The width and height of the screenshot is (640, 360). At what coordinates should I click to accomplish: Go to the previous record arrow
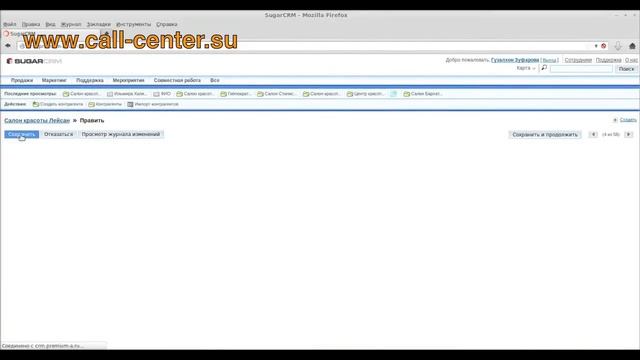593,134
